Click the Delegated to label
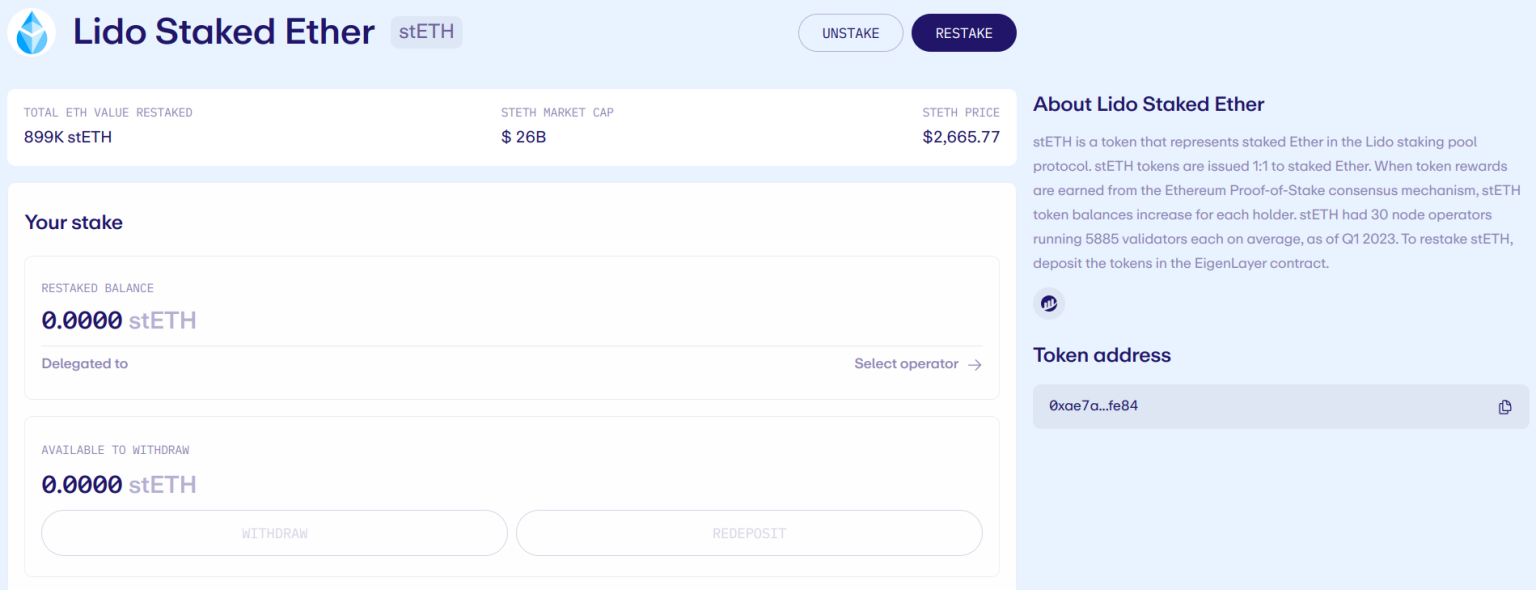The width and height of the screenshot is (1536, 590). click(85, 364)
